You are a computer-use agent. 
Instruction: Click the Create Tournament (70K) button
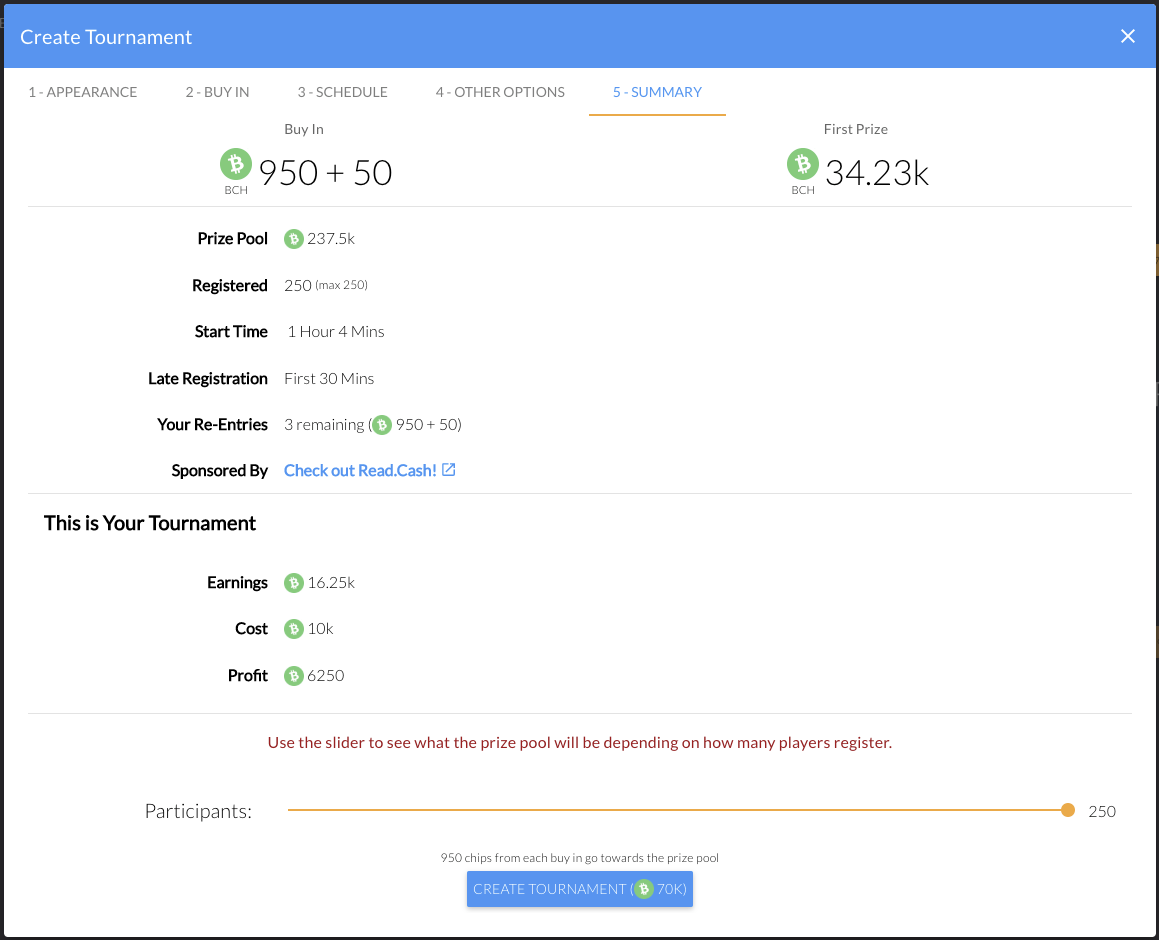pyautogui.click(x=580, y=889)
